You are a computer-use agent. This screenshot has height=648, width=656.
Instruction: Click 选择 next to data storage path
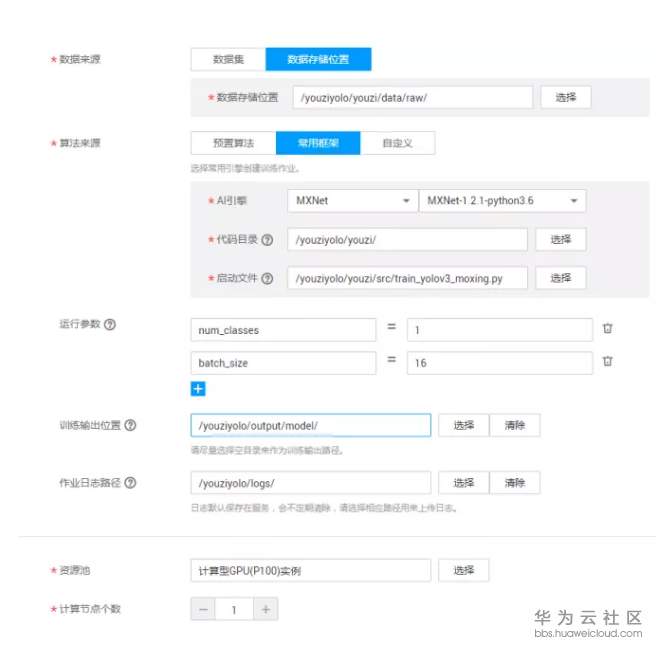click(x=566, y=97)
